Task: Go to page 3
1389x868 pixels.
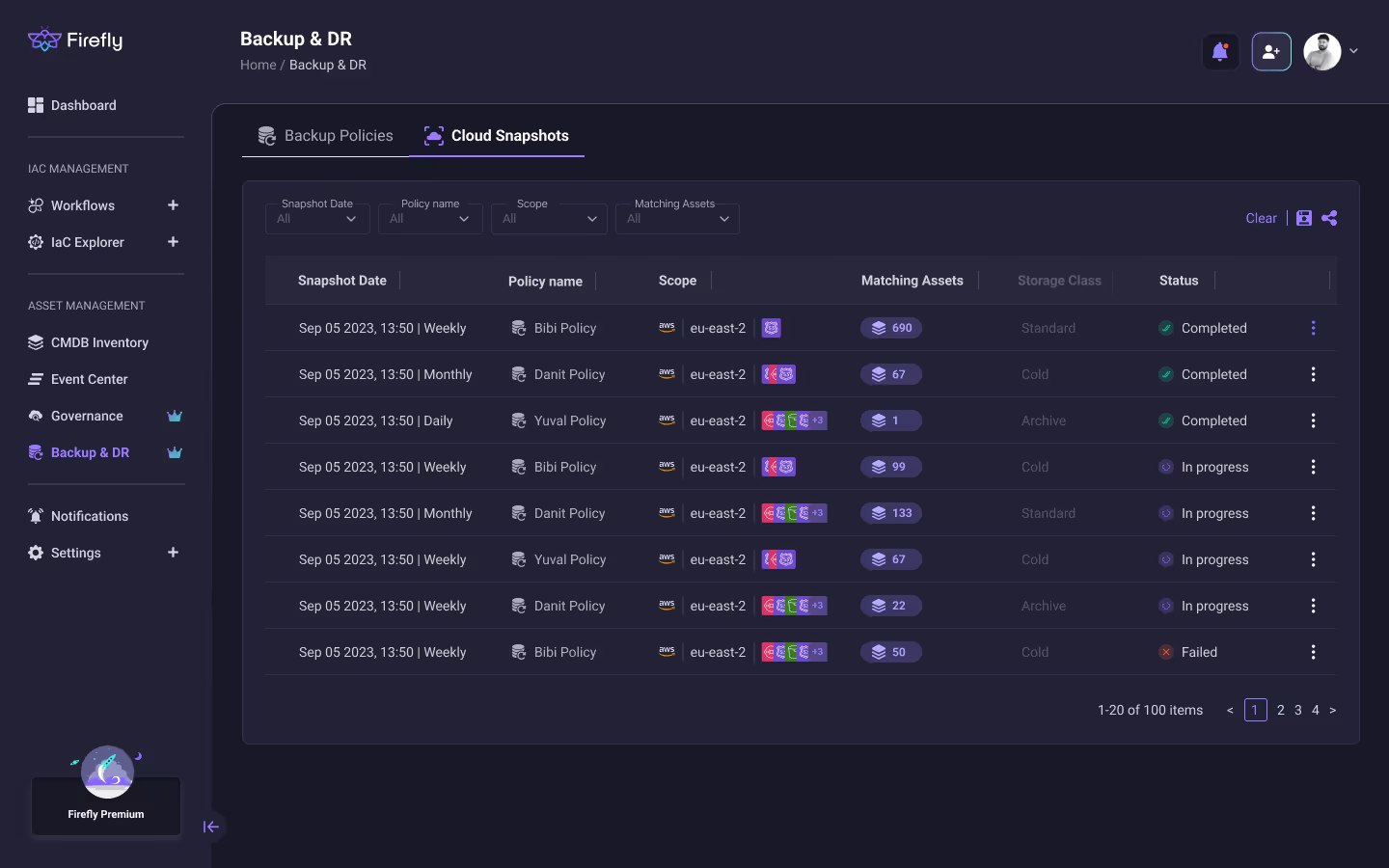Action: click(1297, 710)
